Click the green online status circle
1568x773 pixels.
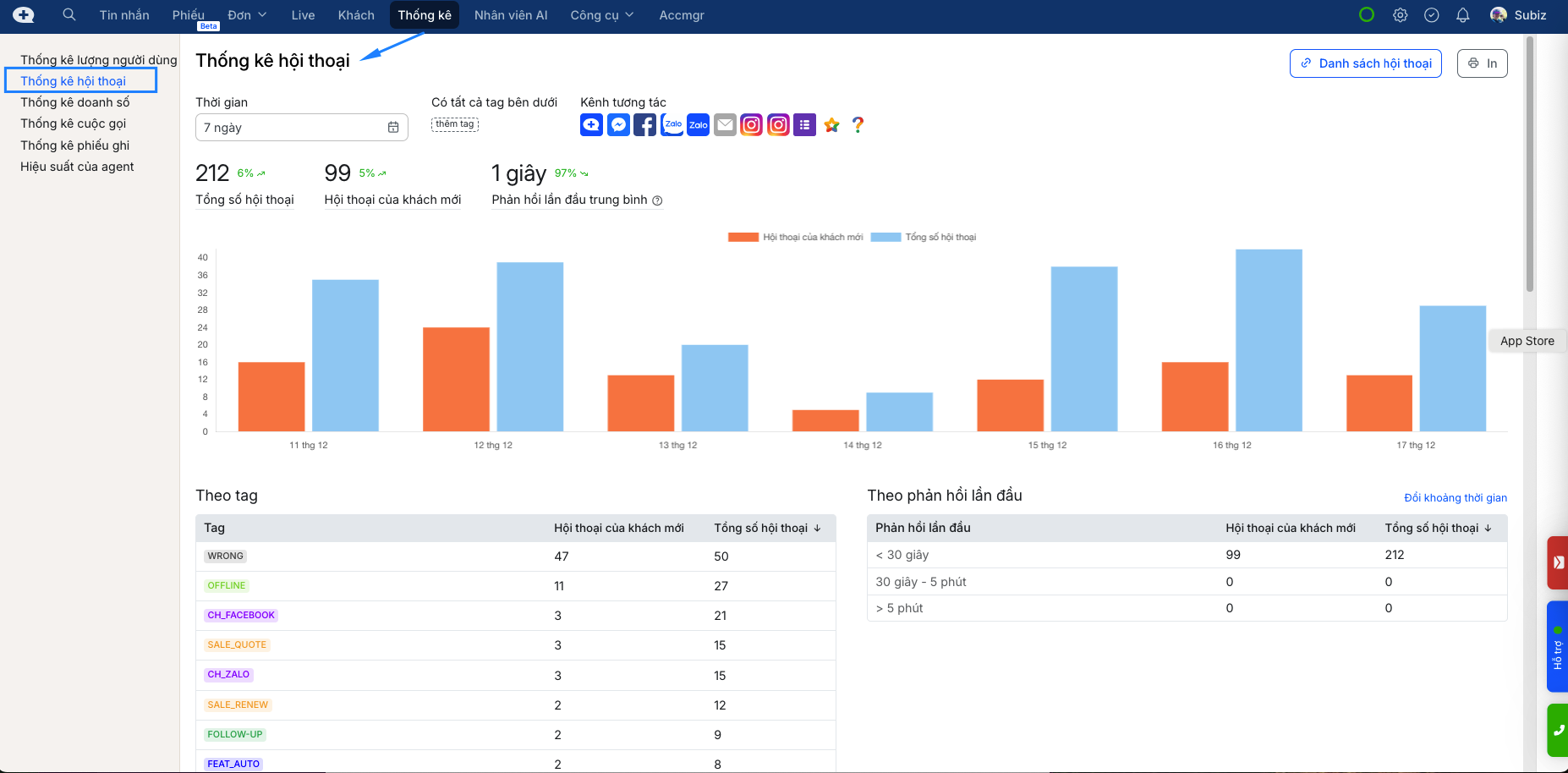1366,15
